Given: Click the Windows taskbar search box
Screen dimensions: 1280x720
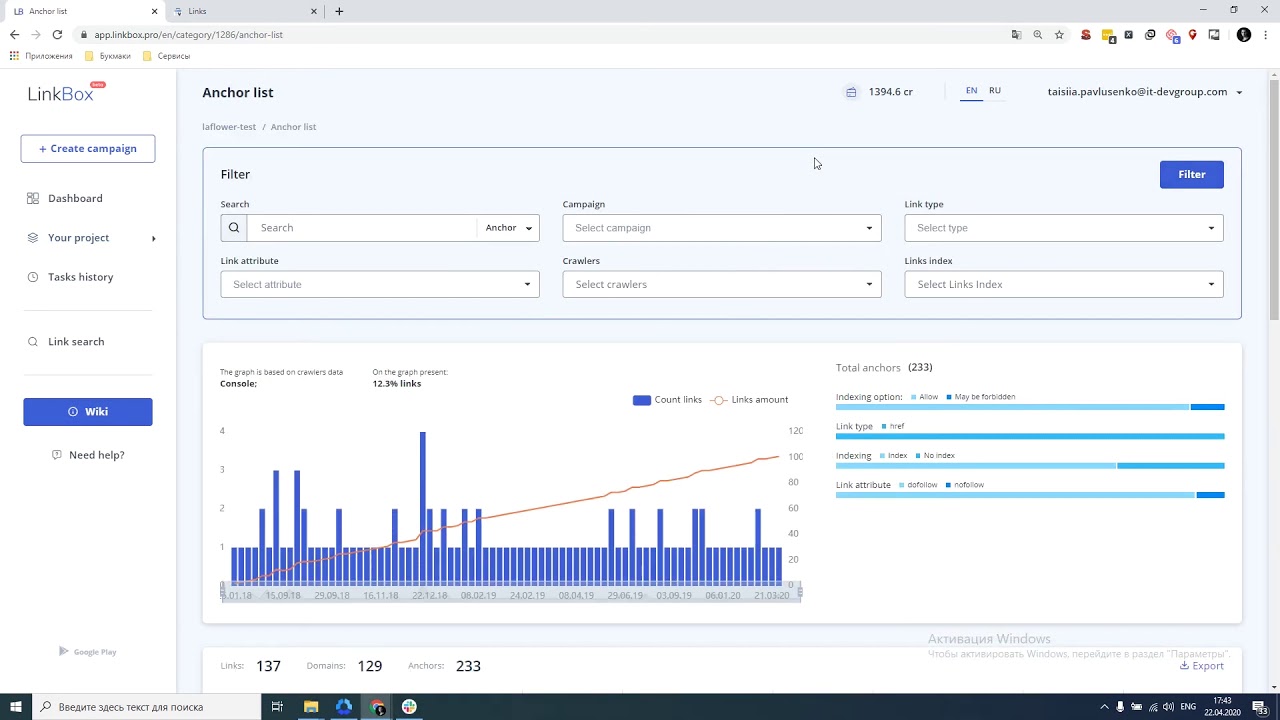Looking at the screenshot, I should (x=145, y=707).
